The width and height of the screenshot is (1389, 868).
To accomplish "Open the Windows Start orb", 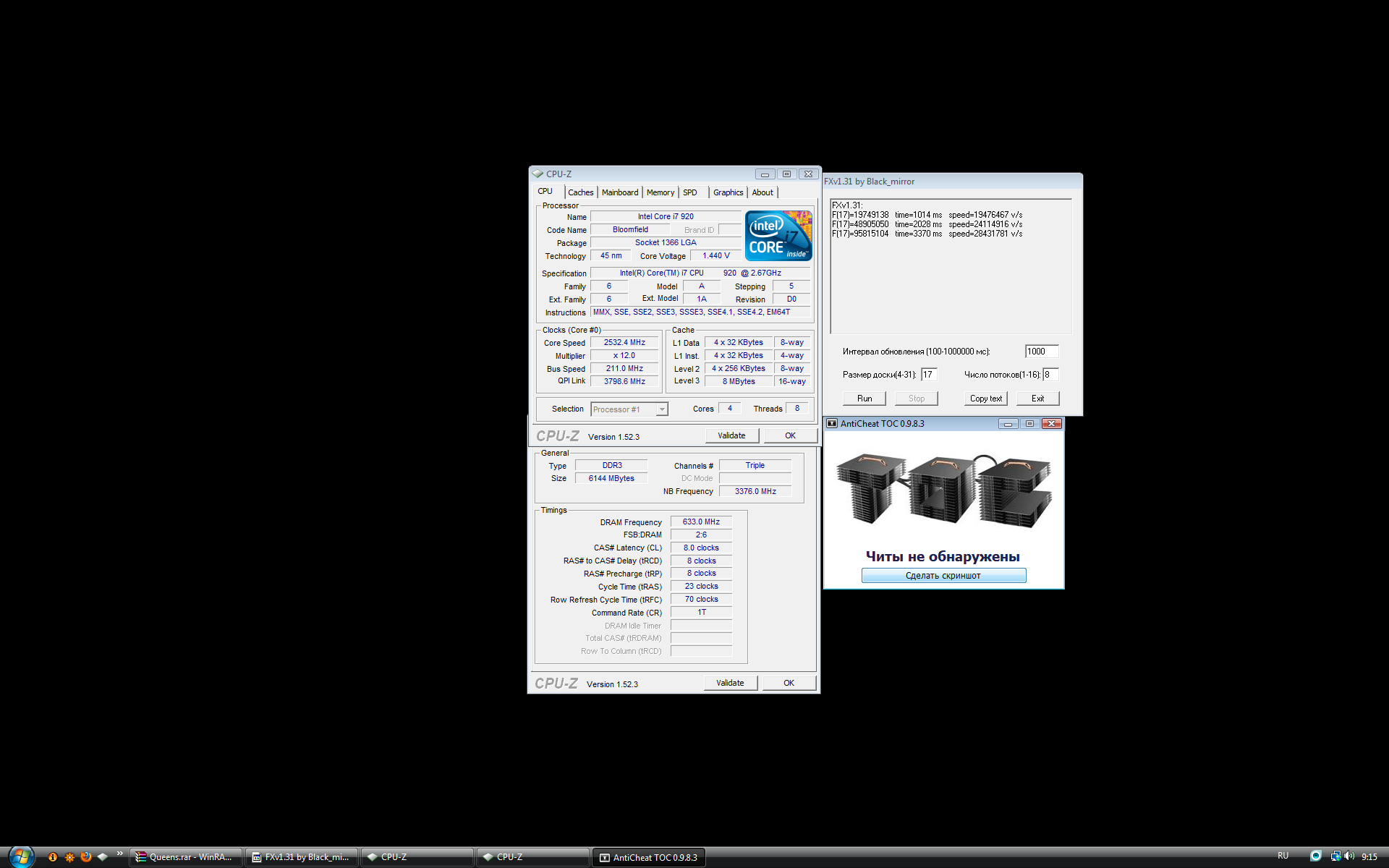I will [21, 856].
